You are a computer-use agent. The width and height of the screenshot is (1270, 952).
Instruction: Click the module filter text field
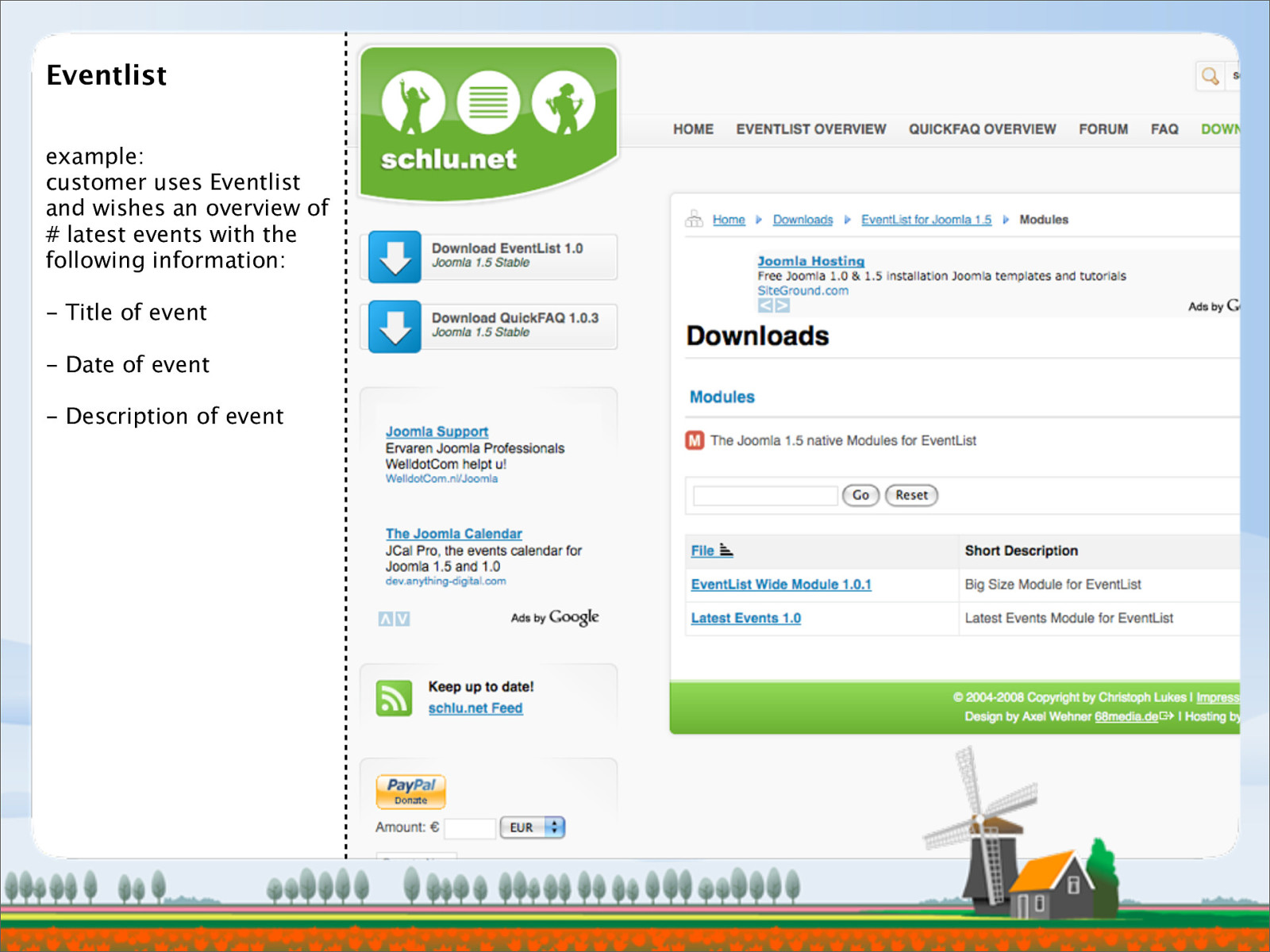765,496
